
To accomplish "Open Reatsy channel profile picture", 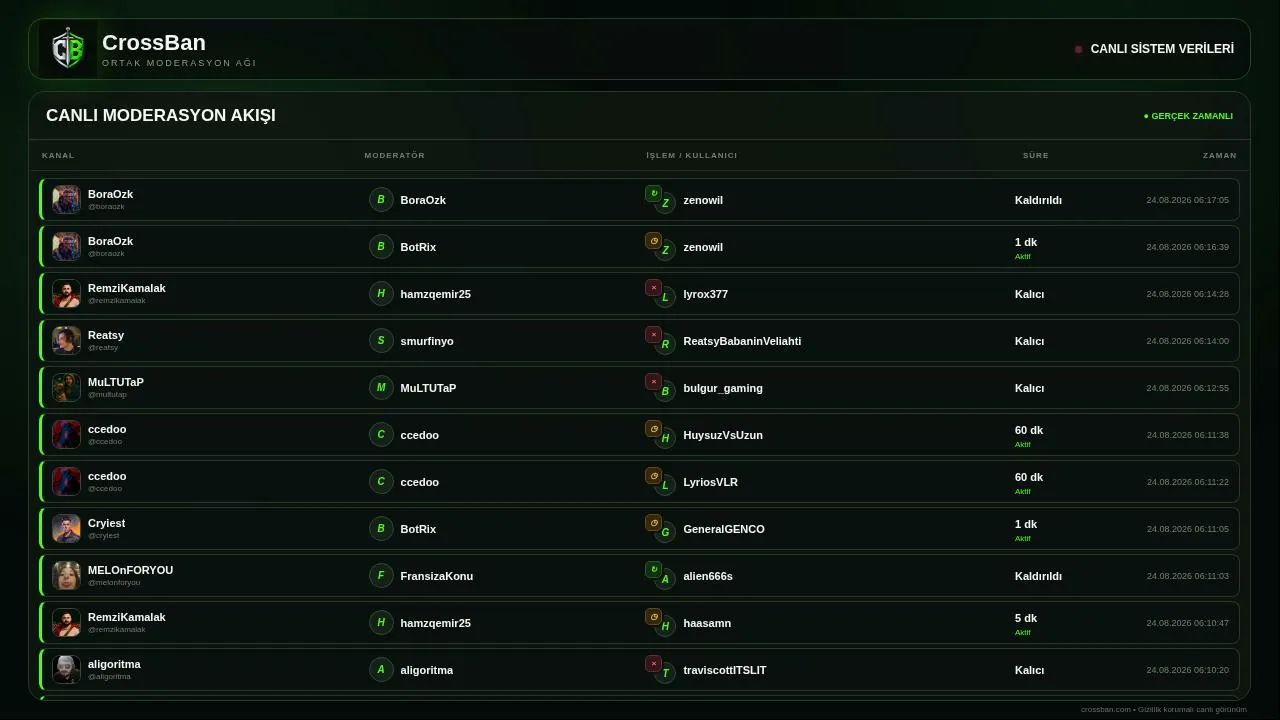I will (66, 340).
